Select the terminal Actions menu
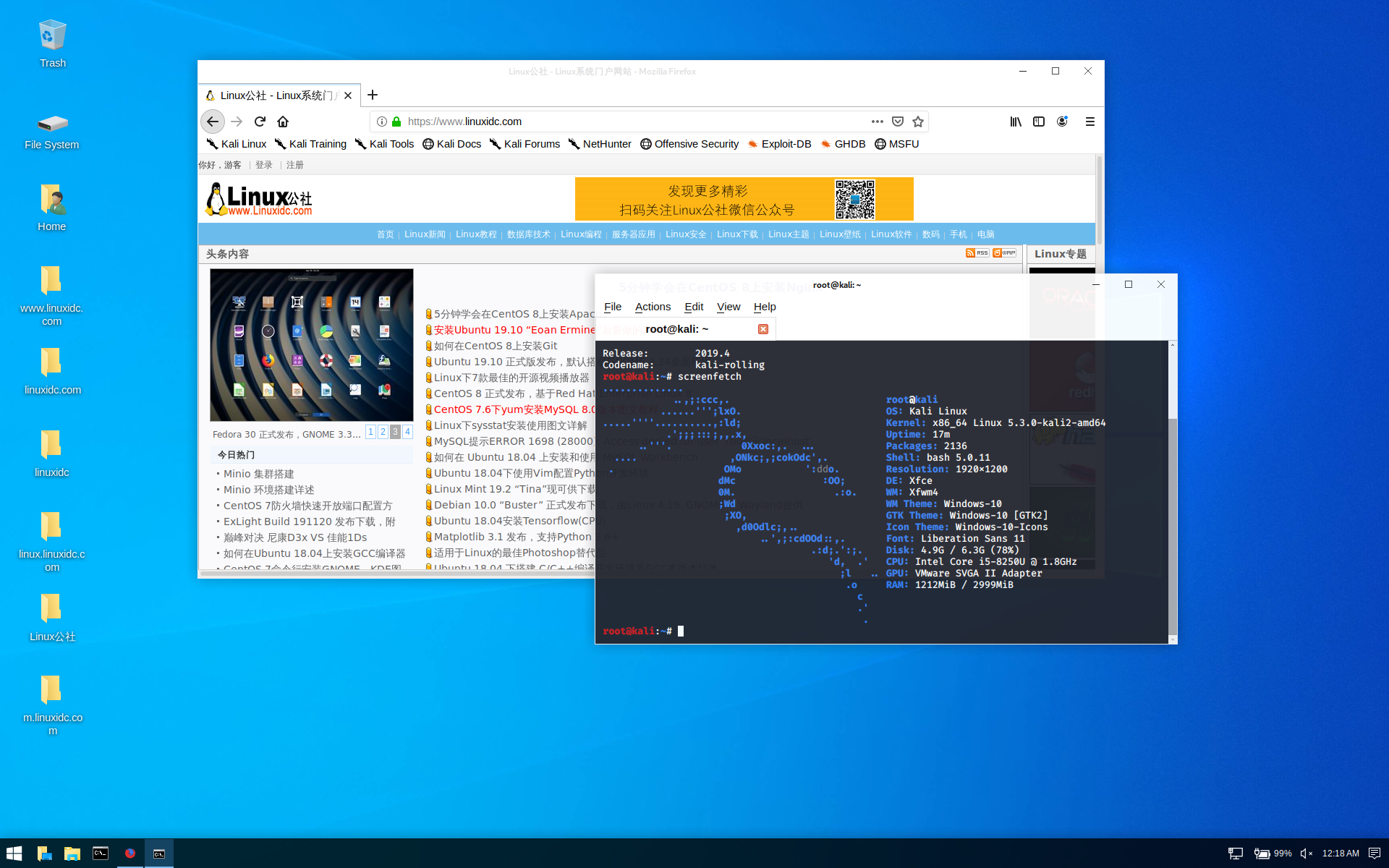 pyautogui.click(x=653, y=307)
